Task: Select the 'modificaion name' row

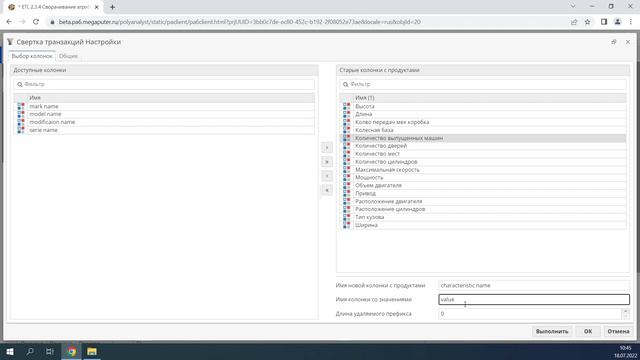Action: point(164,122)
